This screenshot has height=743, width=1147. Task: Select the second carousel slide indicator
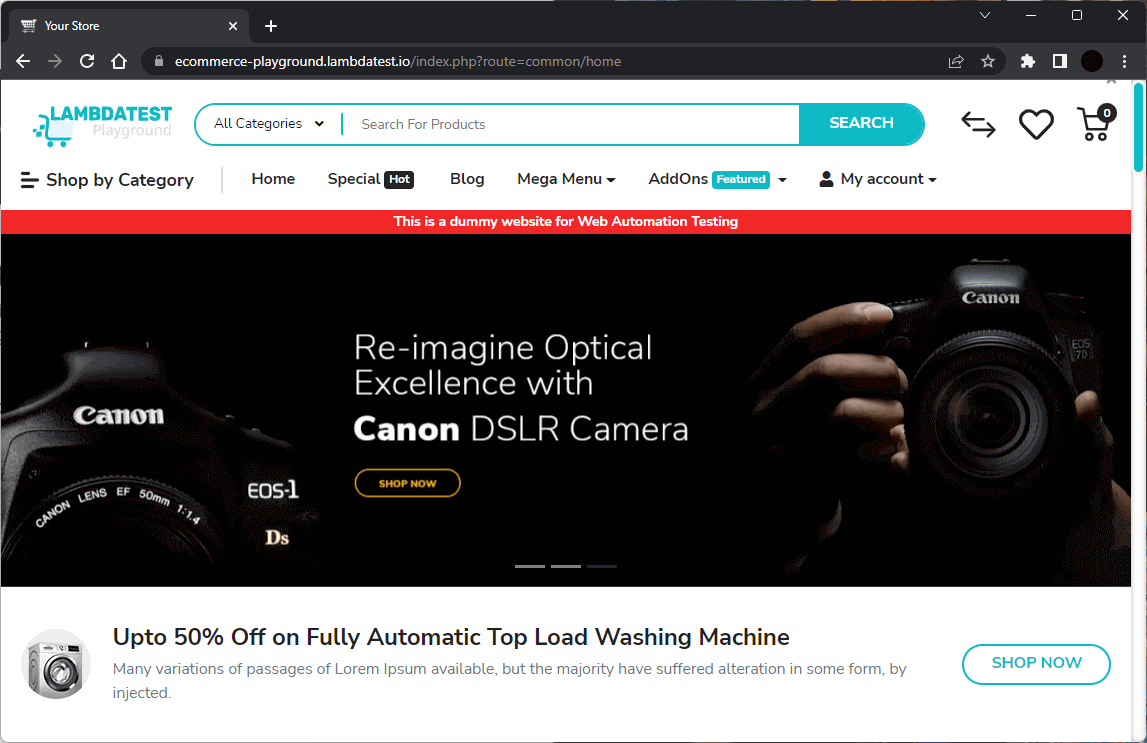pyautogui.click(x=566, y=566)
